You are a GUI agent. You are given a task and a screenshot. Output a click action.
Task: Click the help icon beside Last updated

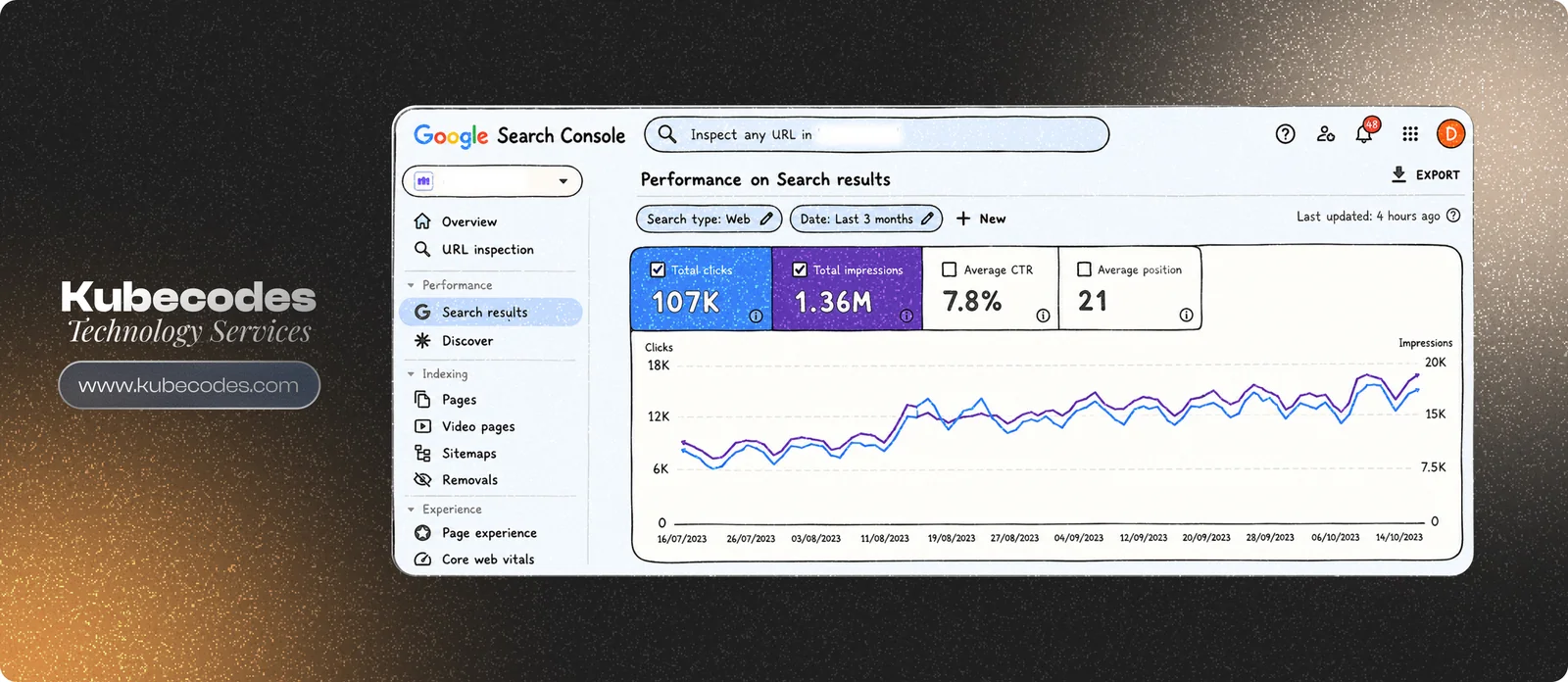[1453, 216]
